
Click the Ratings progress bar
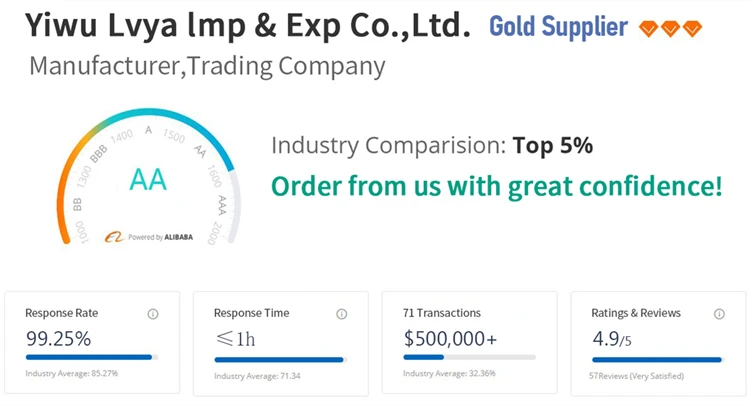(x=658, y=360)
